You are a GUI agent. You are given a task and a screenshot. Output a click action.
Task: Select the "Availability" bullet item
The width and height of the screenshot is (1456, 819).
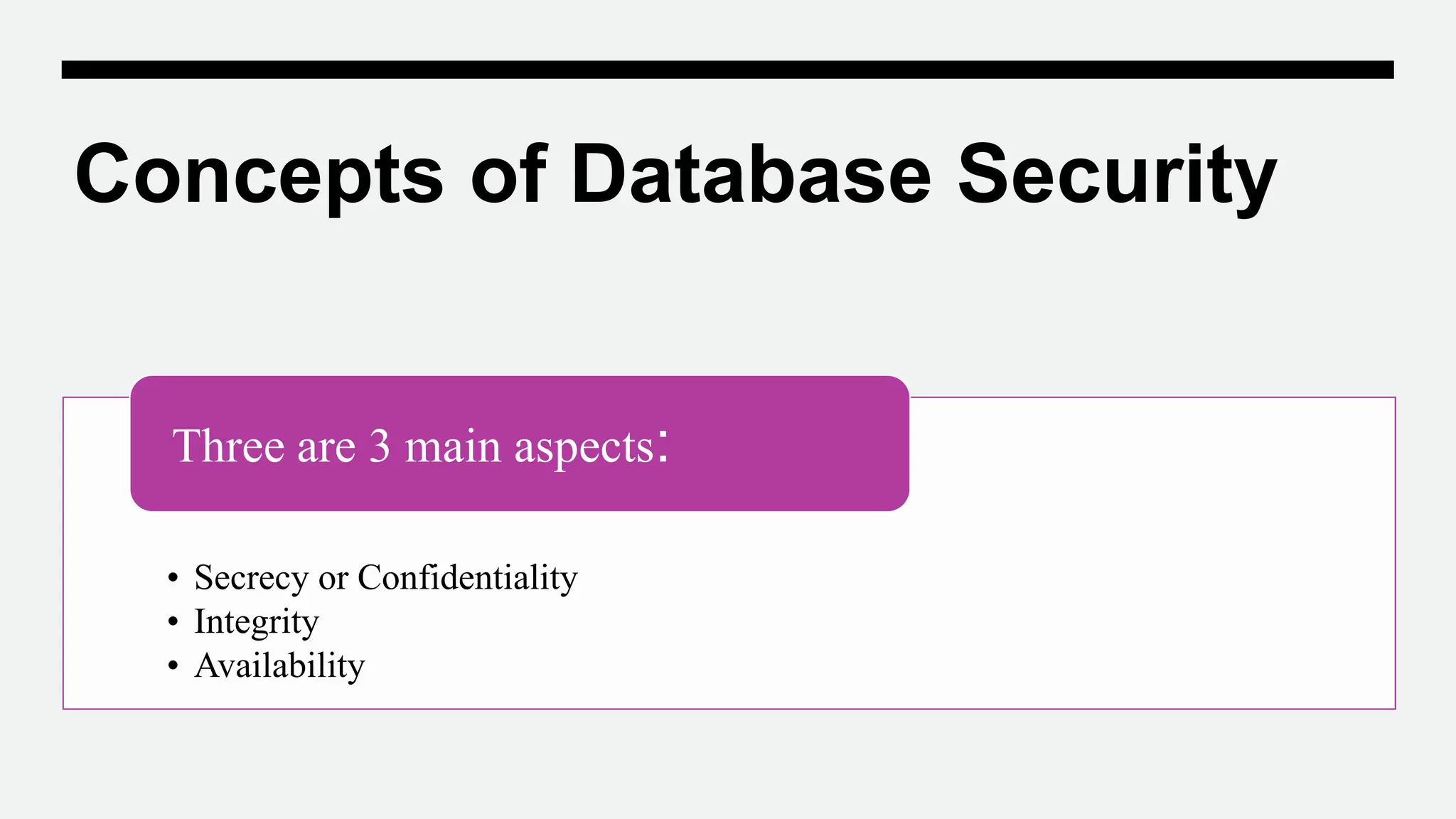[279, 666]
